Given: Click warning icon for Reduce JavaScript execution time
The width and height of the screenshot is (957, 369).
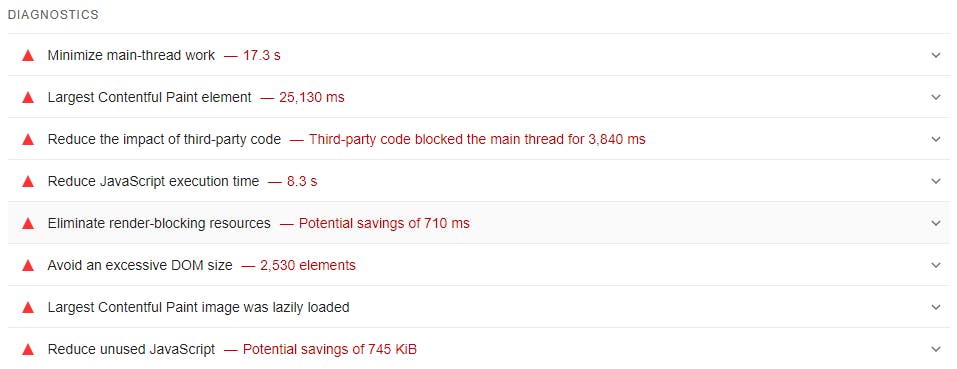Looking at the screenshot, I should pos(27,182).
